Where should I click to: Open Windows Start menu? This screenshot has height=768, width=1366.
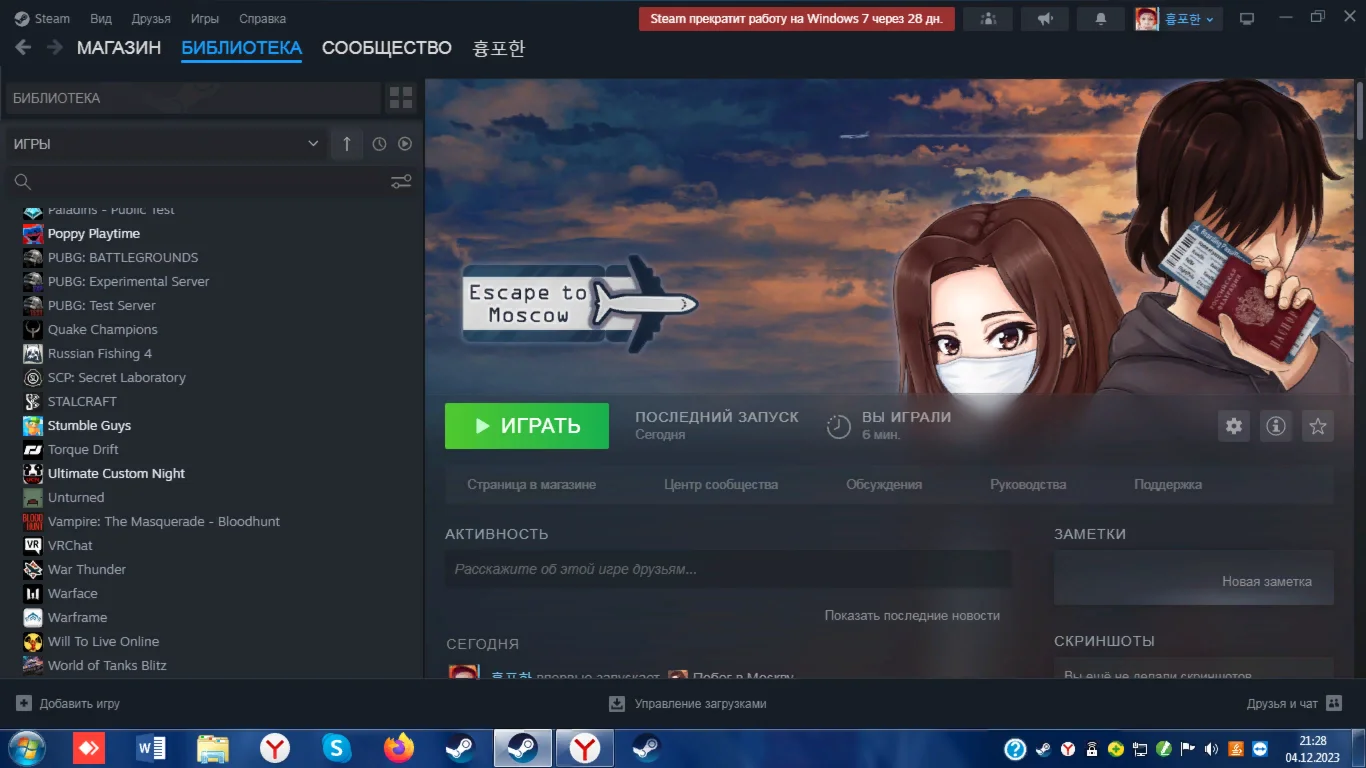pos(26,748)
